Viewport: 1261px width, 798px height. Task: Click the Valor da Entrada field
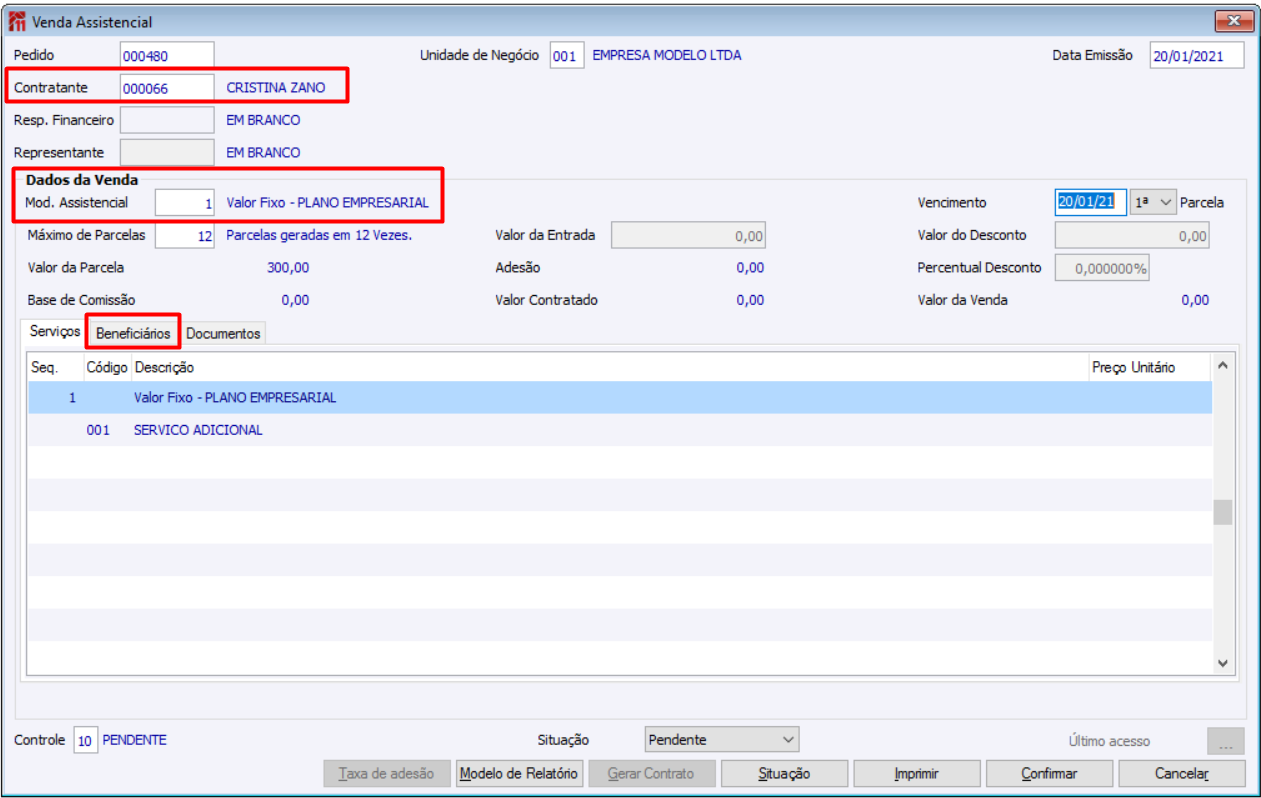[x=688, y=236]
